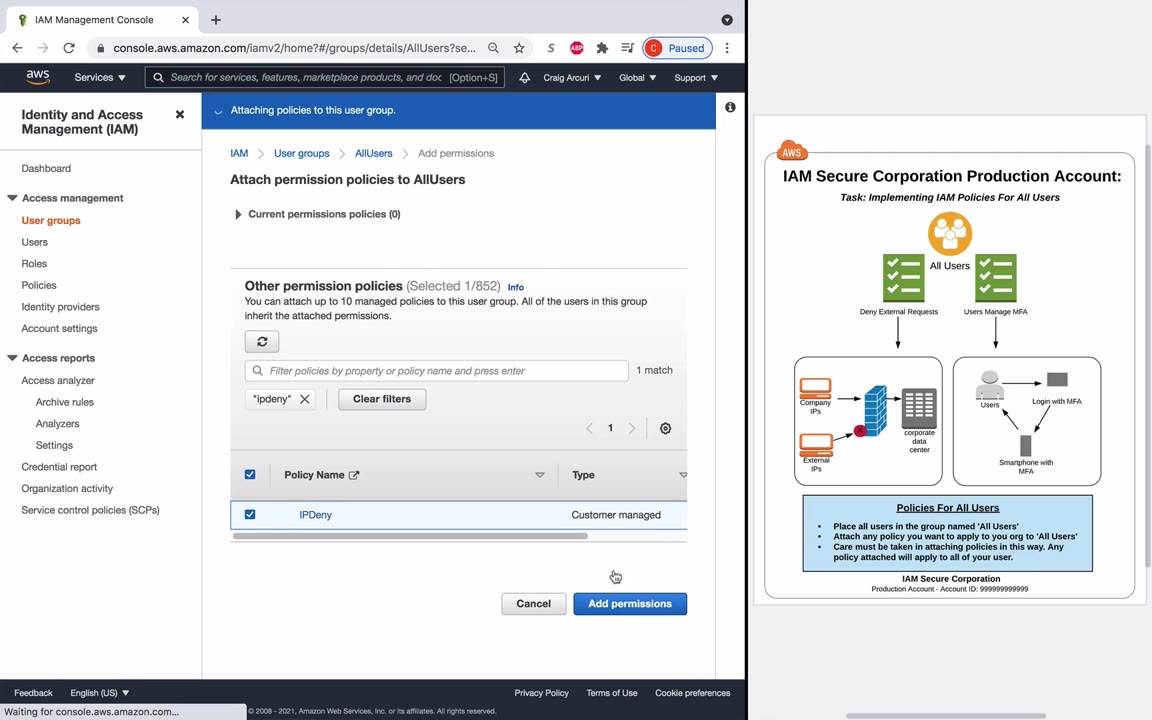Collapse the Access management section
Screen dimensions: 1152x720
coord(12,198)
